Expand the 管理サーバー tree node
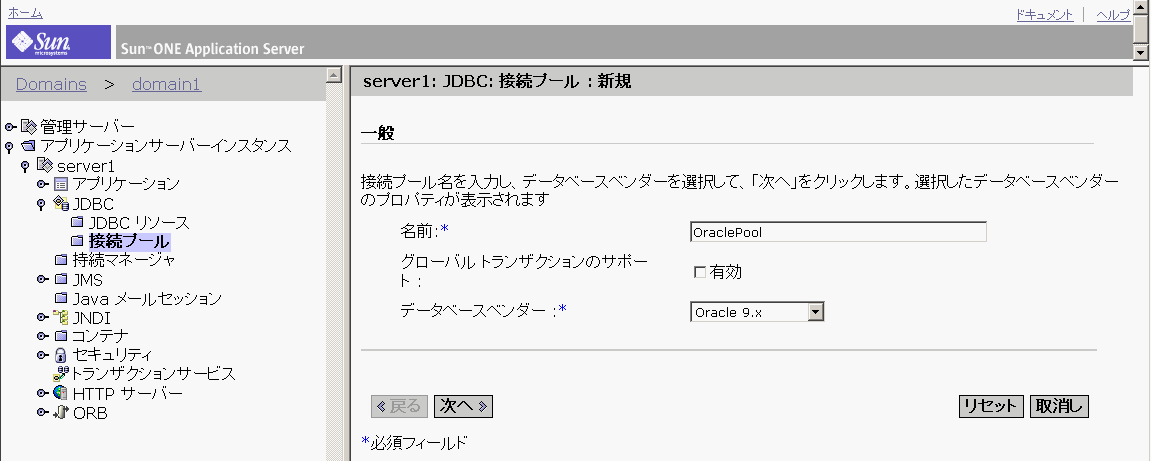 (x=10, y=127)
